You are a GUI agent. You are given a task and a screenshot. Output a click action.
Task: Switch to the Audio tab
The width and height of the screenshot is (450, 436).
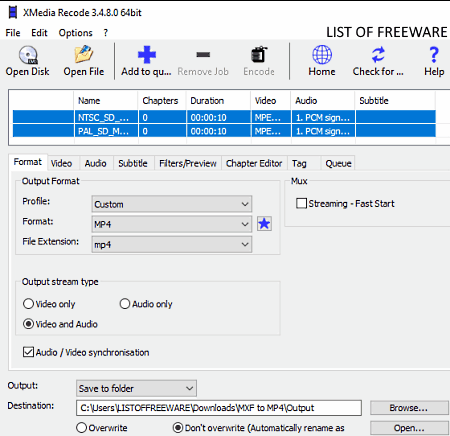click(x=95, y=163)
